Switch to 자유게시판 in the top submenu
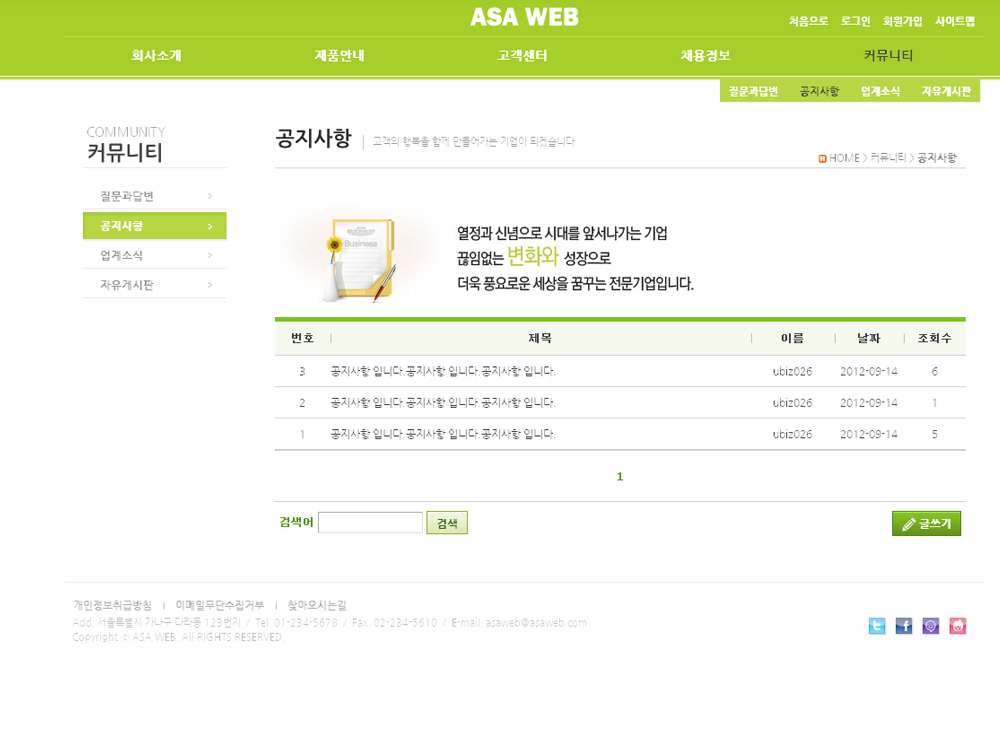 click(x=946, y=91)
